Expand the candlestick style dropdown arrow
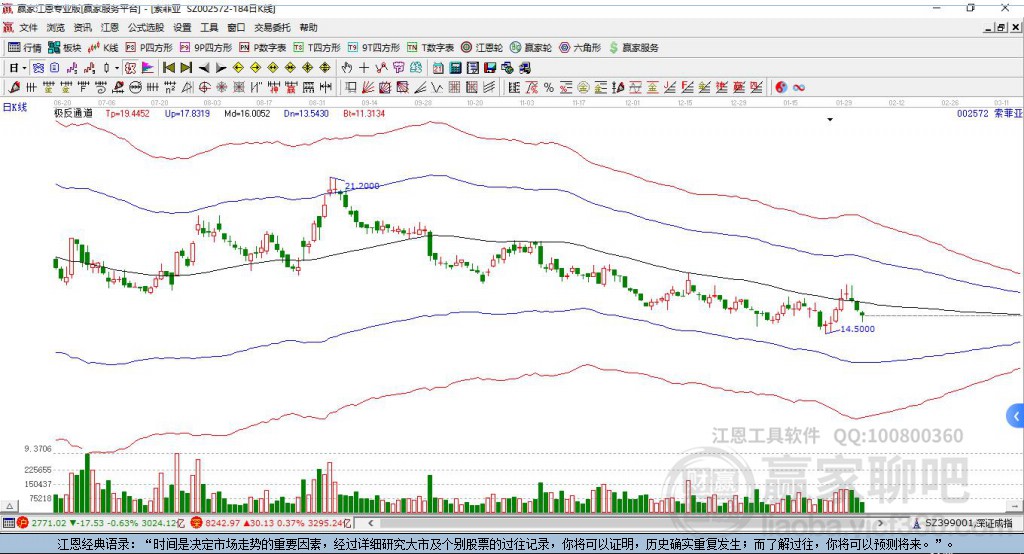This screenshot has width=1024, height=554. click(117, 68)
